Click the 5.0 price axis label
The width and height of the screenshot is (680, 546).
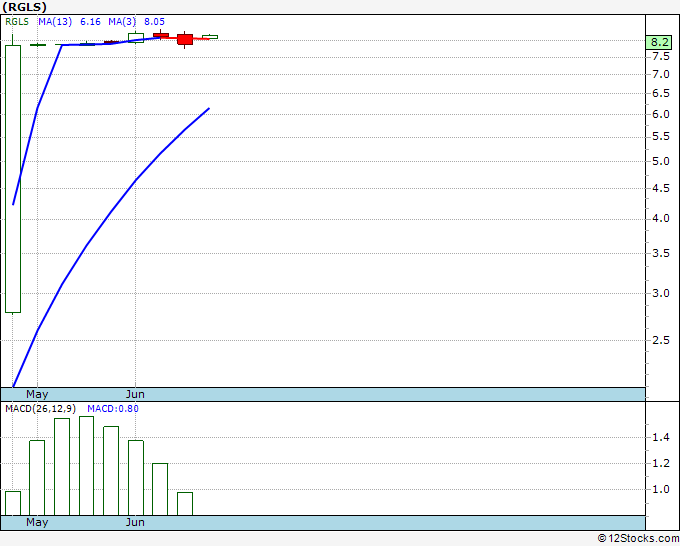[661, 161]
